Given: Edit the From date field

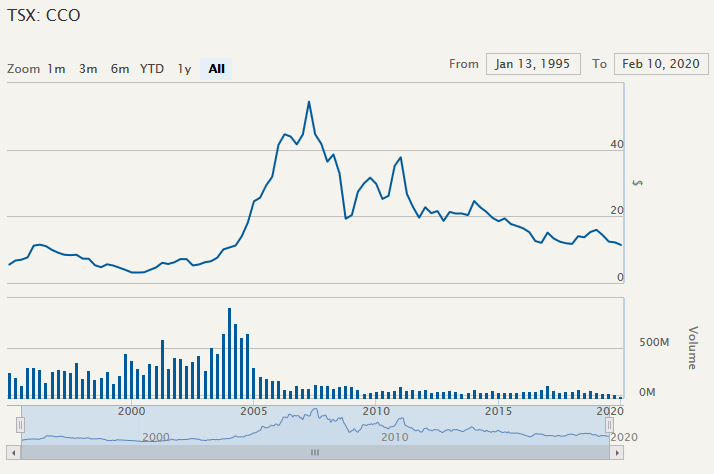Looking at the screenshot, I should click(x=533, y=64).
